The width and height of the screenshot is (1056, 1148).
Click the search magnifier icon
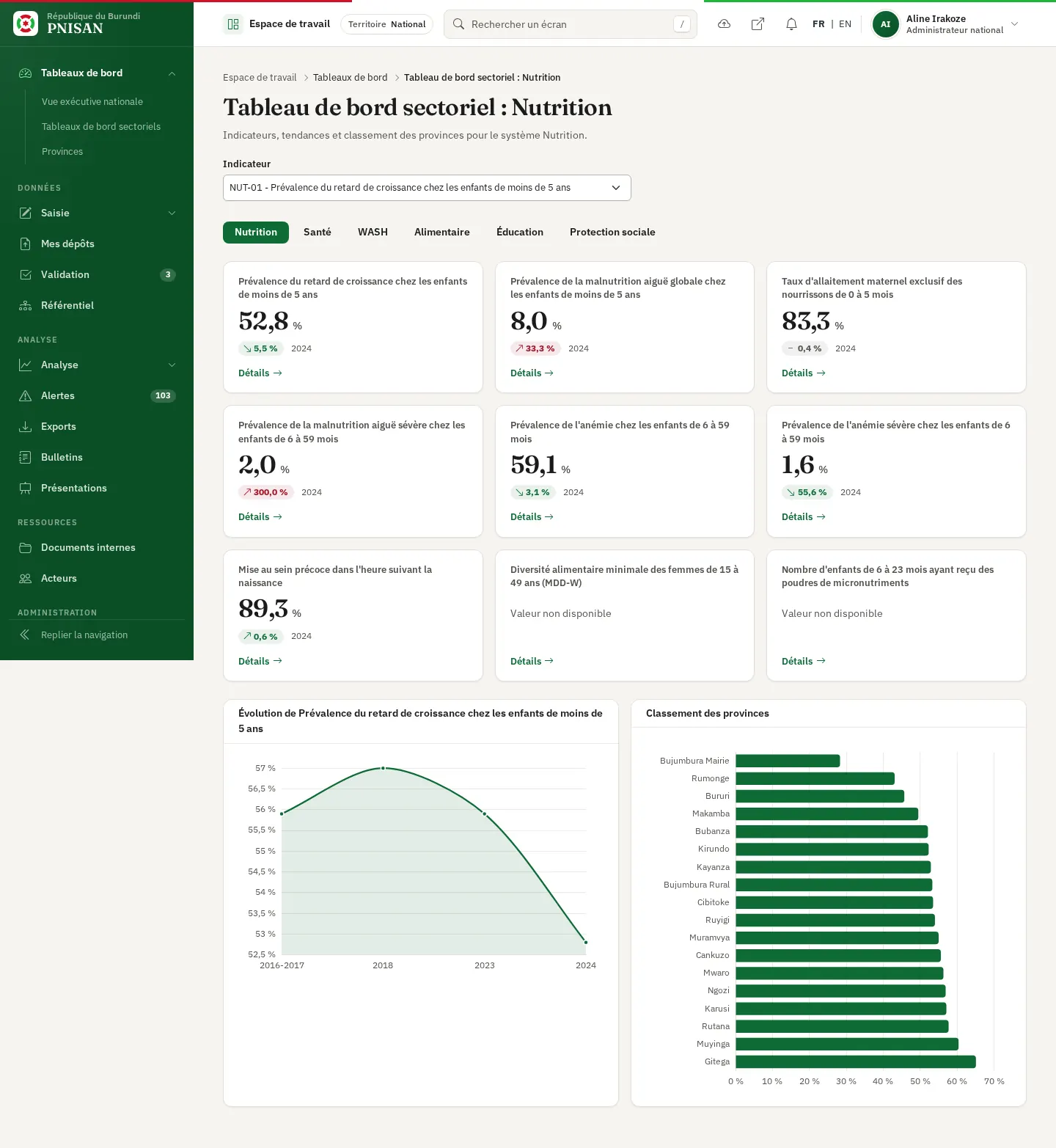(458, 24)
